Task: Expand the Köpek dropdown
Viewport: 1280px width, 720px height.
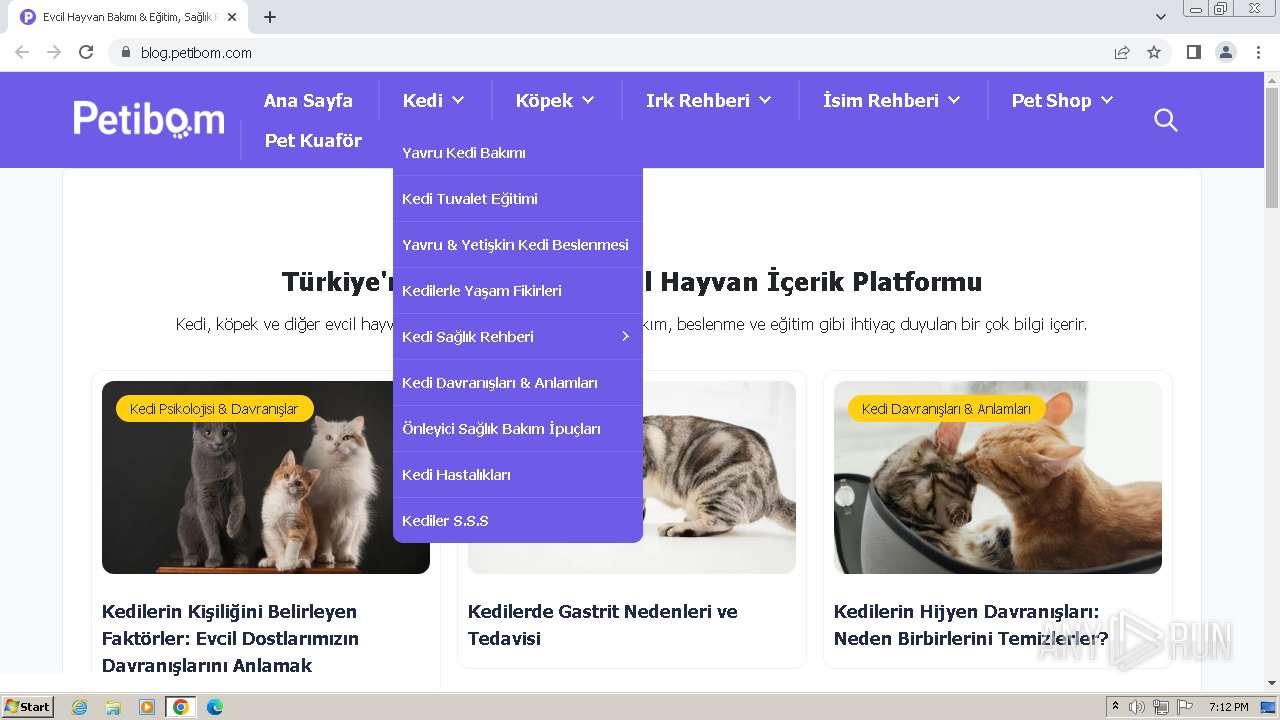Action: [x=555, y=100]
